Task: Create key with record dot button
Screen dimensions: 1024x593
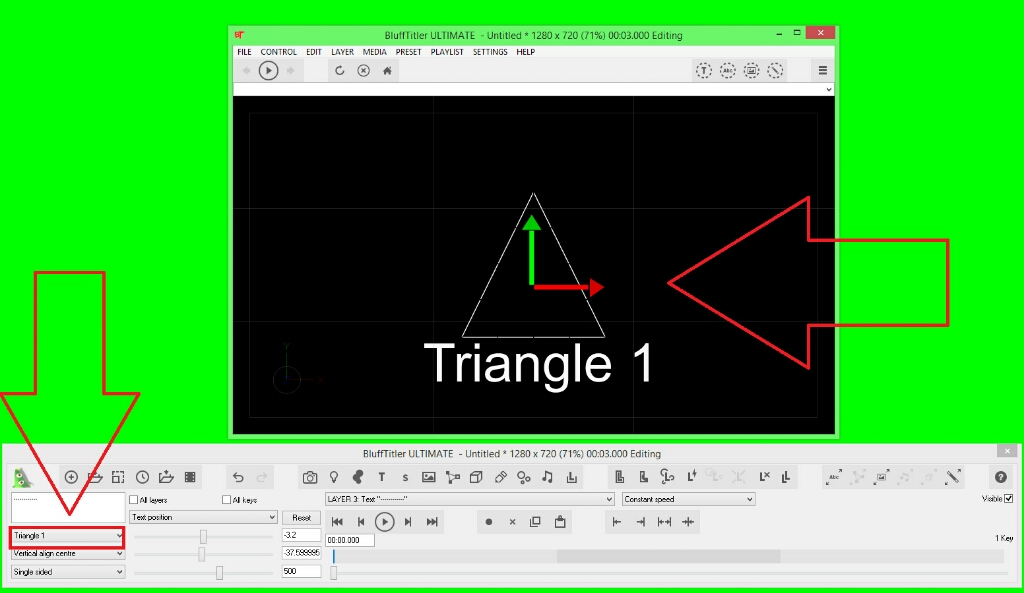Action: 488,522
